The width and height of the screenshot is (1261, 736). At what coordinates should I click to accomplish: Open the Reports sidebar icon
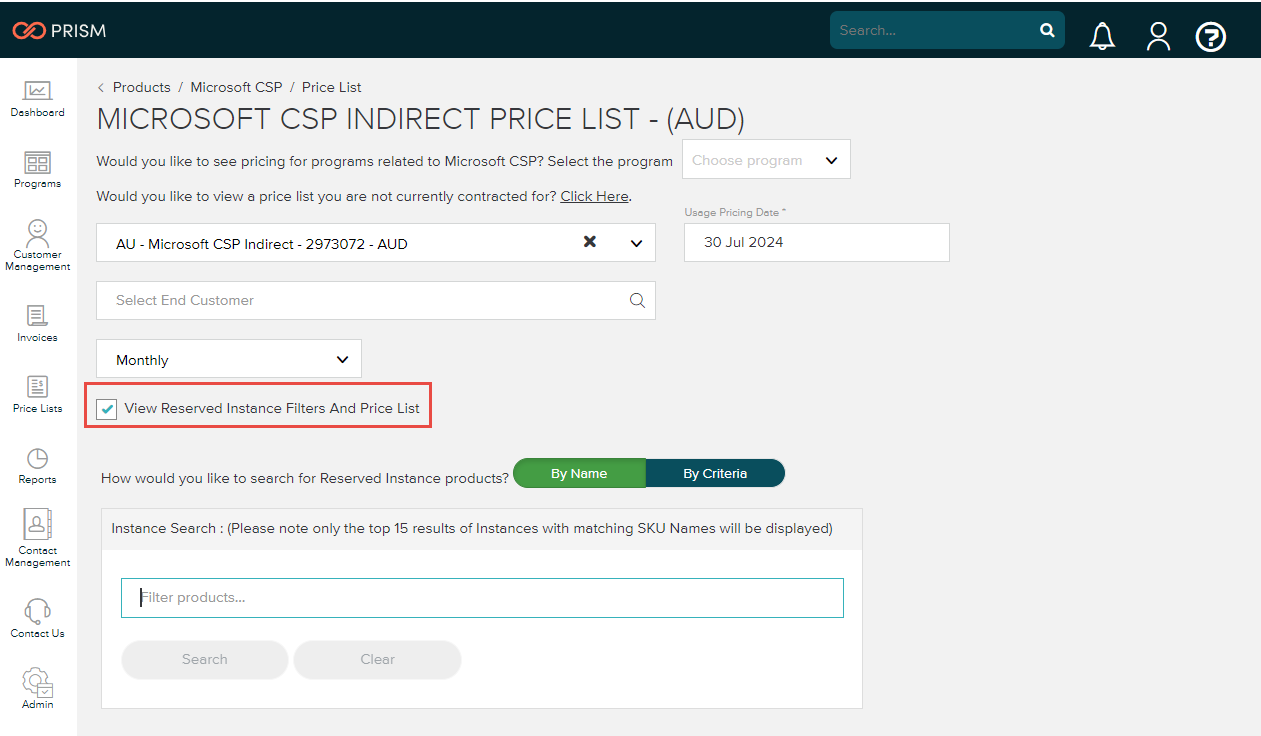37,465
